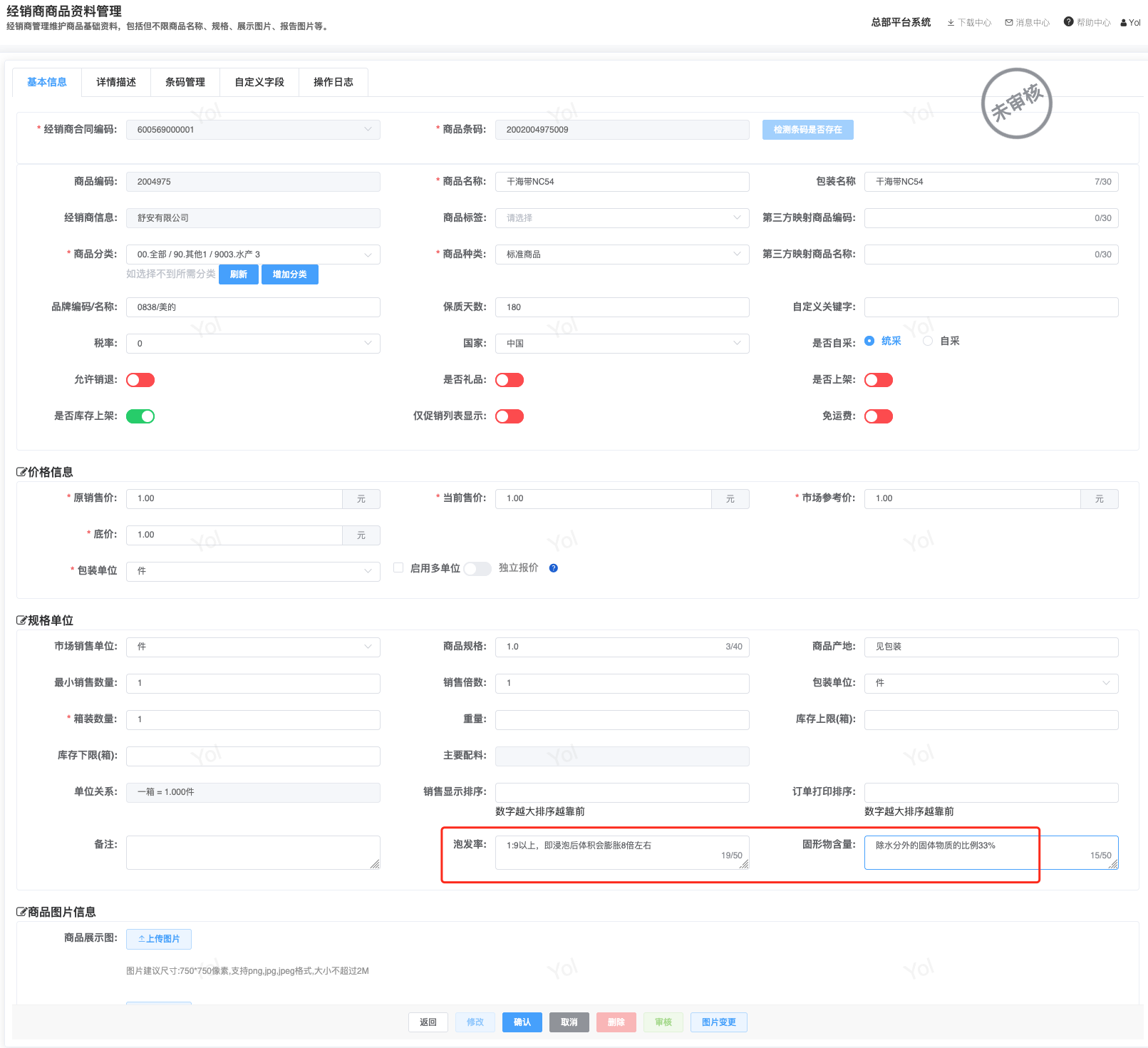The width and height of the screenshot is (1148, 1048).
Task: Click the message center envelope icon
Action: pyautogui.click(x=1009, y=23)
